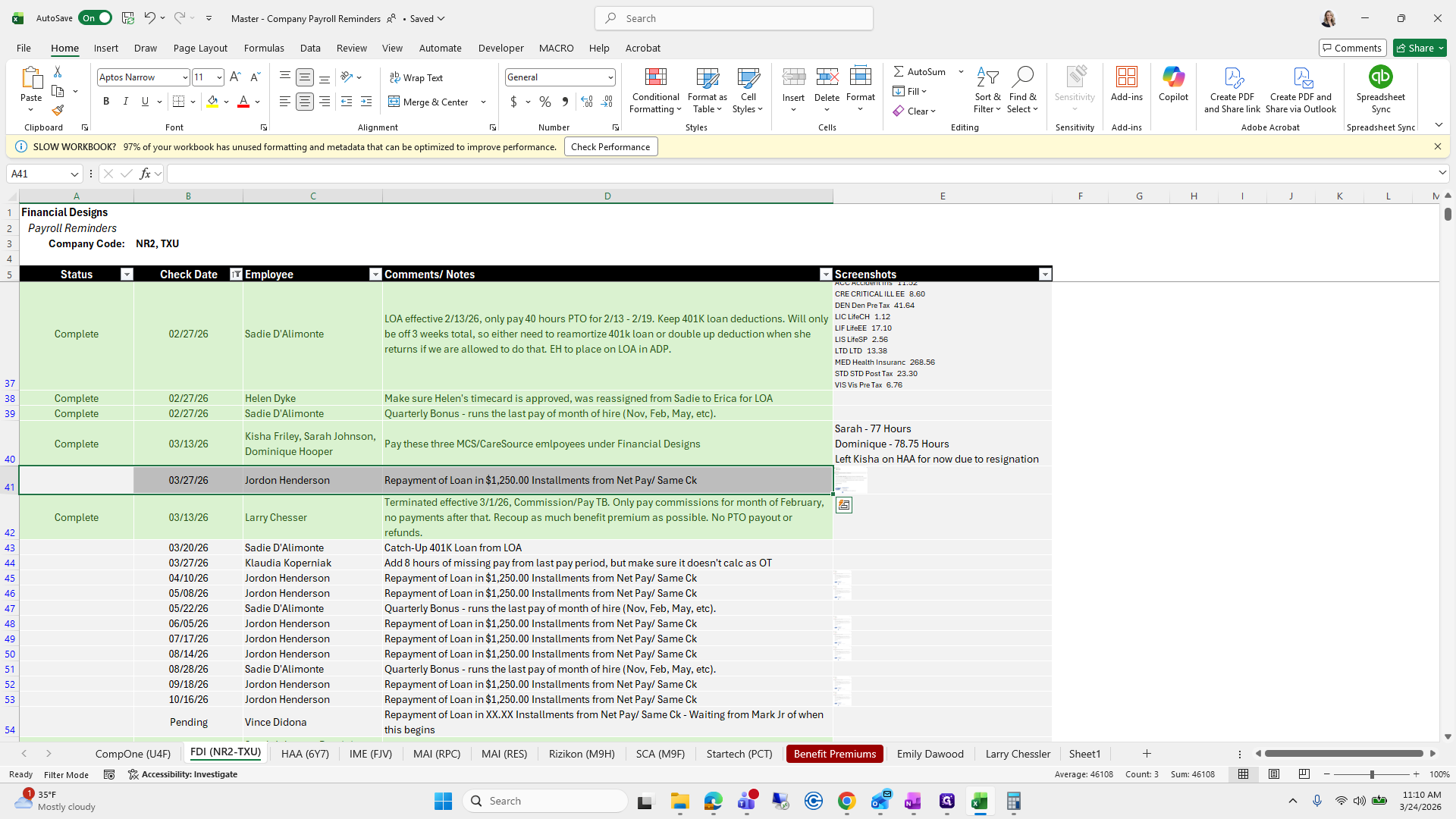Image resolution: width=1456 pixels, height=819 pixels.
Task: Toggle Bold formatting
Action: pos(106,102)
